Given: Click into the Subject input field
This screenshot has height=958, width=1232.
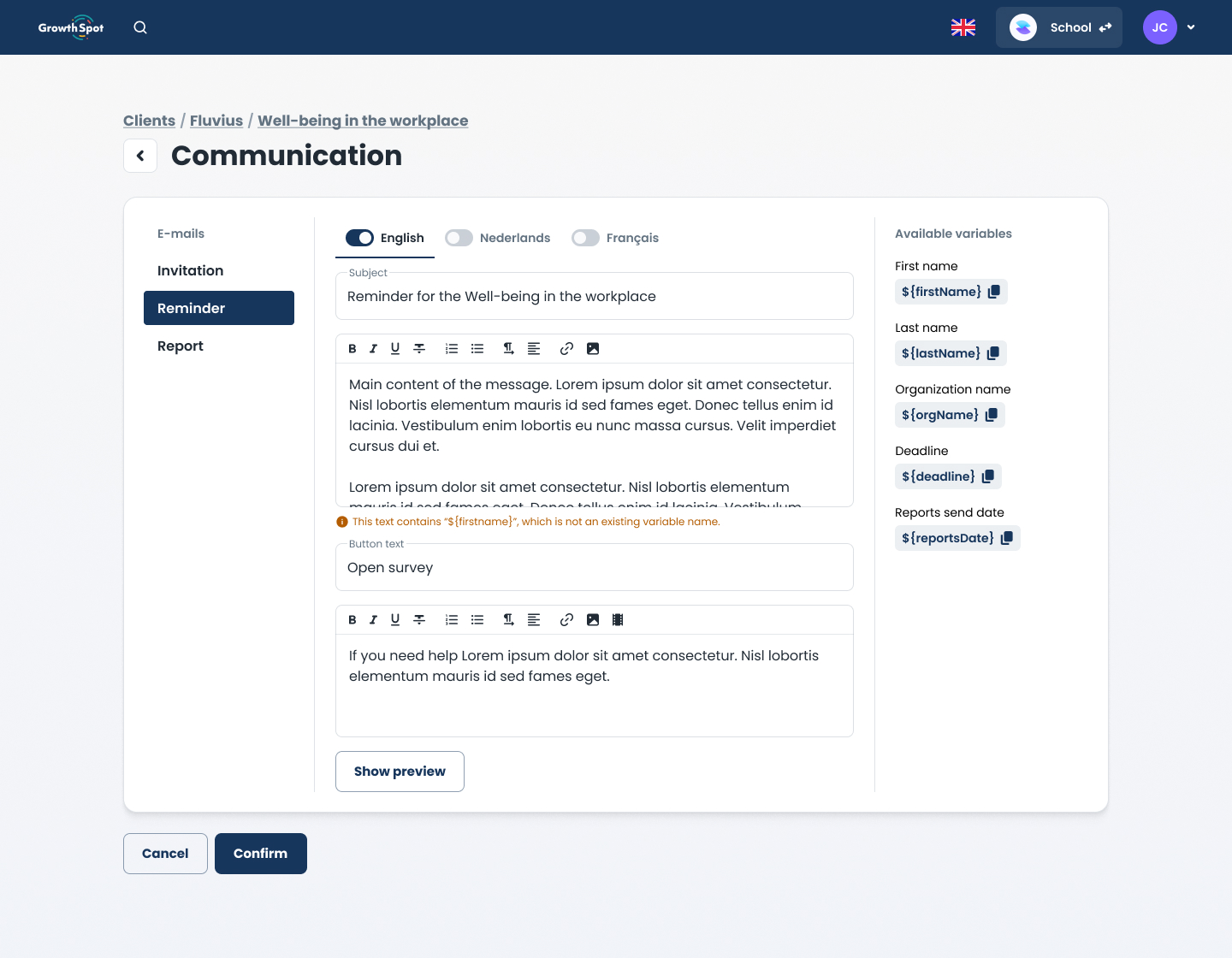Looking at the screenshot, I should coord(594,297).
